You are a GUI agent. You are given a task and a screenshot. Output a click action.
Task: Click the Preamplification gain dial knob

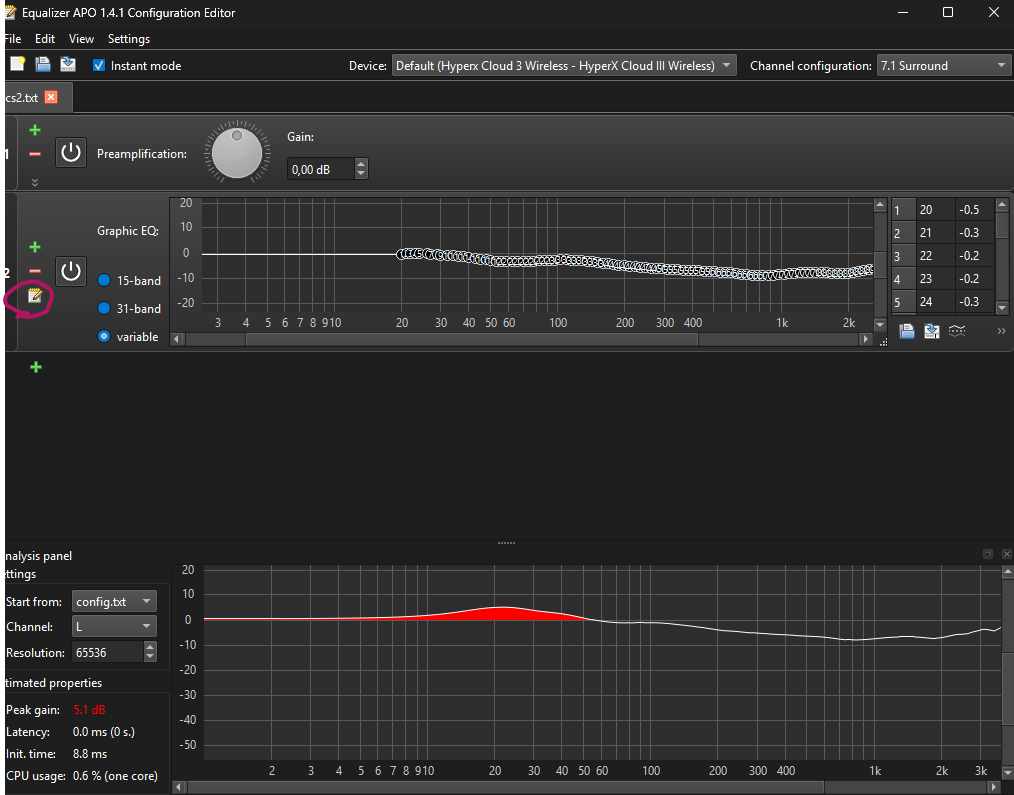click(x=237, y=153)
